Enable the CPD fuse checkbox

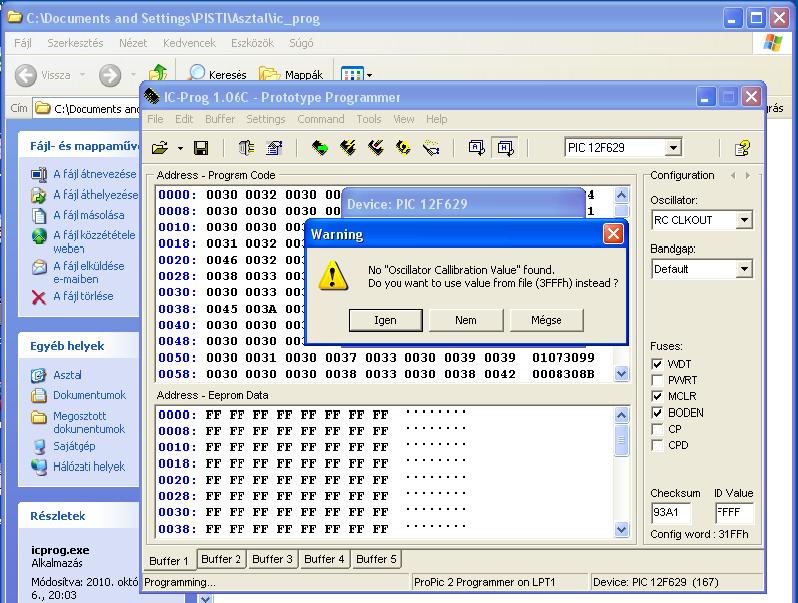pos(657,445)
